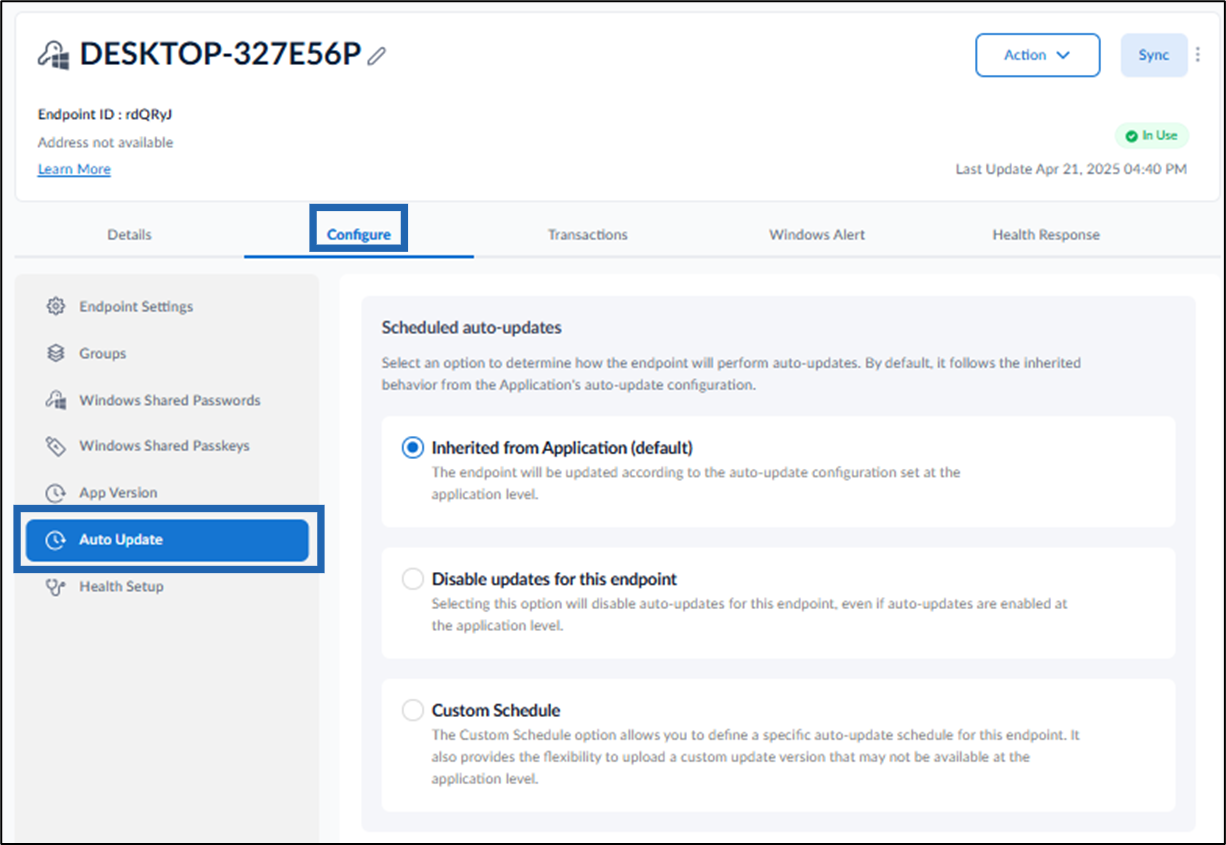Click the green check icon in In Use badge
This screenshot has height=845, width=1226.
click(1131, 135)
